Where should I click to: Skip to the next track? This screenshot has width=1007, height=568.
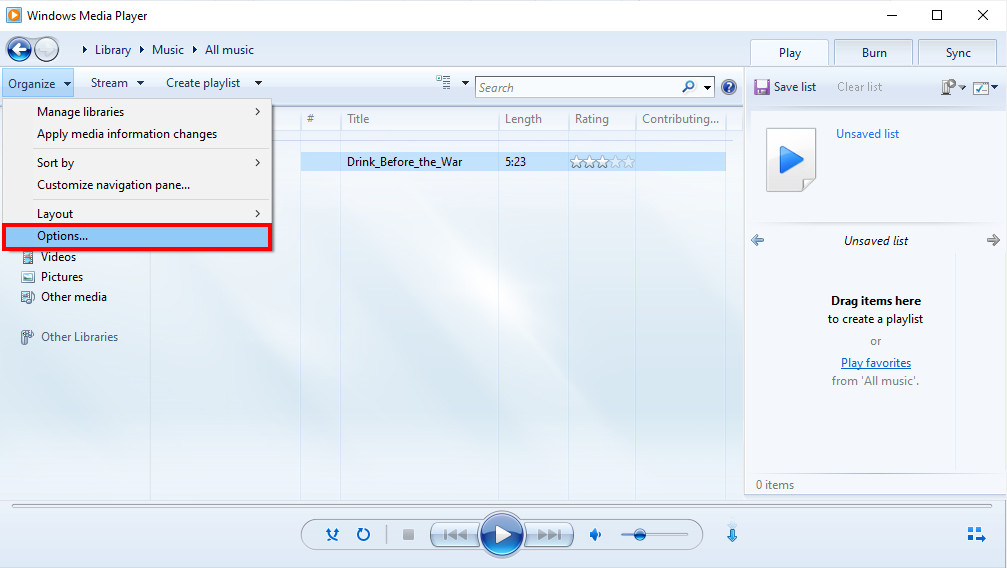[x=548, y=535]
